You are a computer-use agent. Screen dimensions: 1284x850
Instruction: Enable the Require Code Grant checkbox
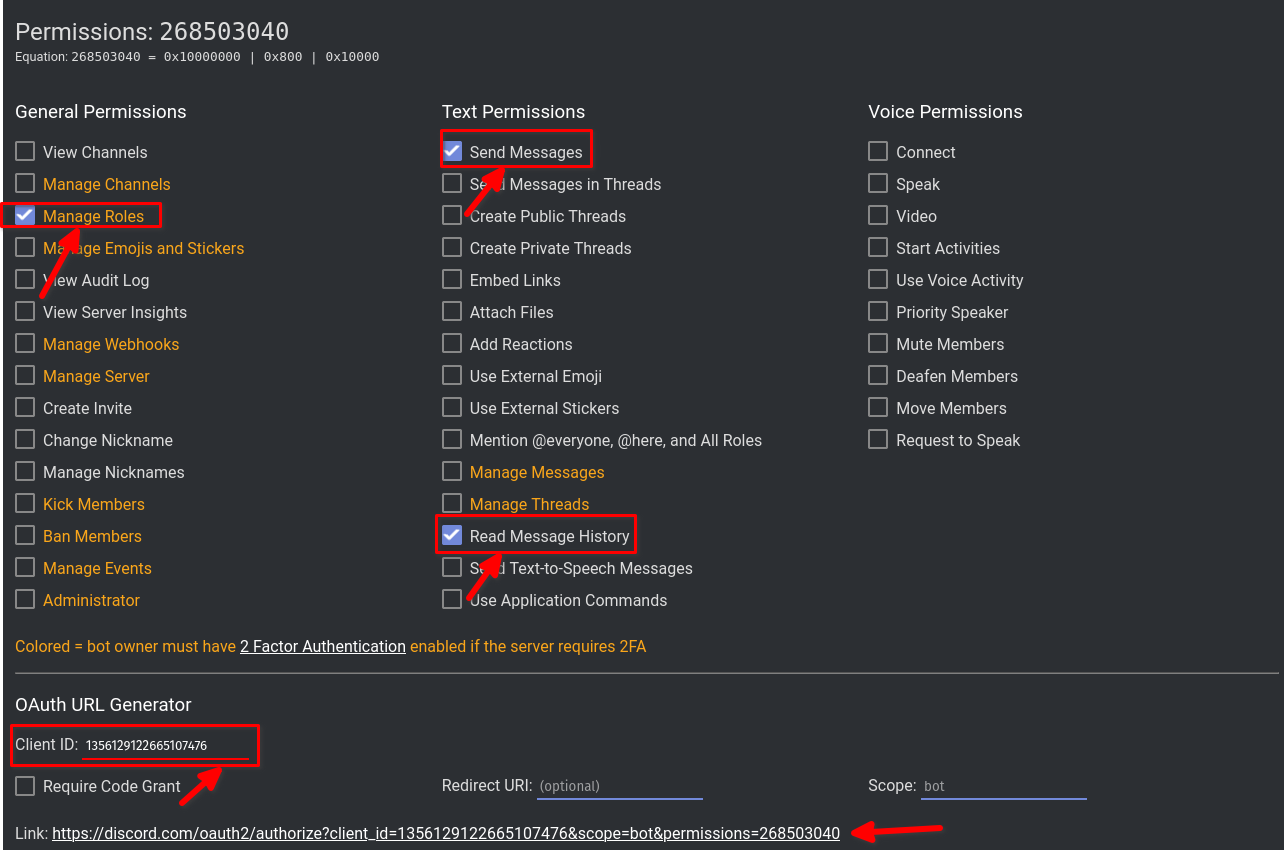(25, 785)
